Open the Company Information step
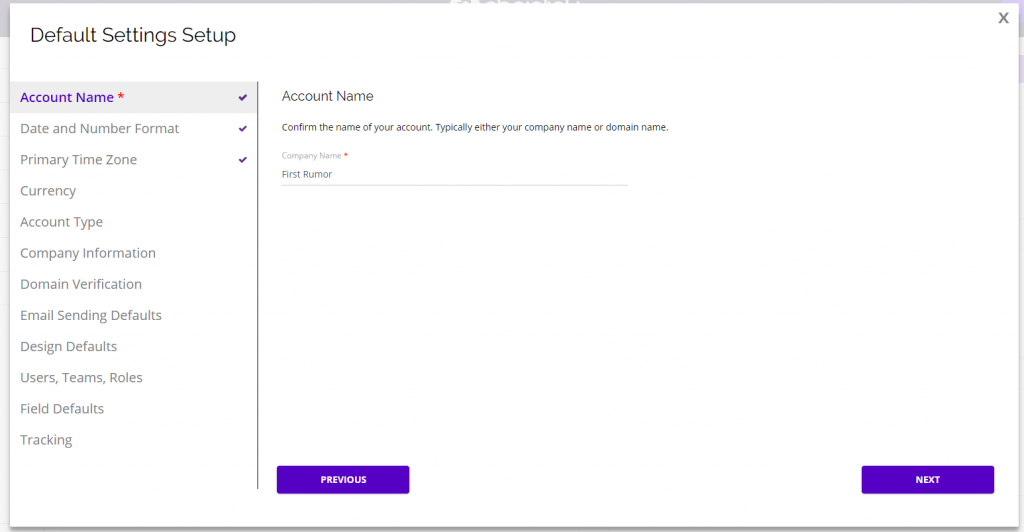 (133, 253)
